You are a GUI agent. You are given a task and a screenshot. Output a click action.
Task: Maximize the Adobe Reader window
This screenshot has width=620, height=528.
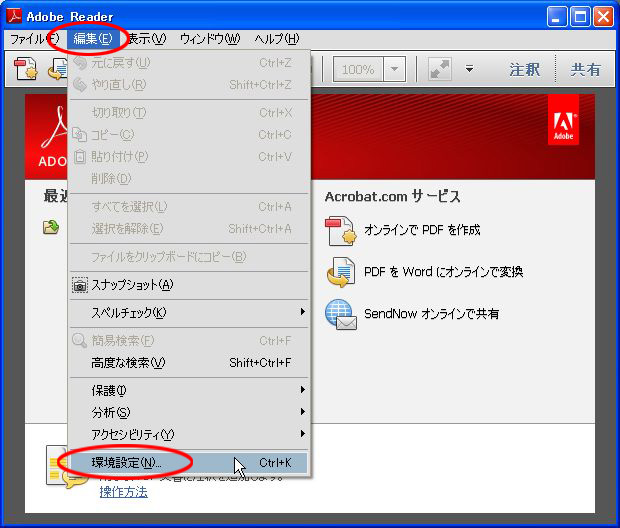580,17
